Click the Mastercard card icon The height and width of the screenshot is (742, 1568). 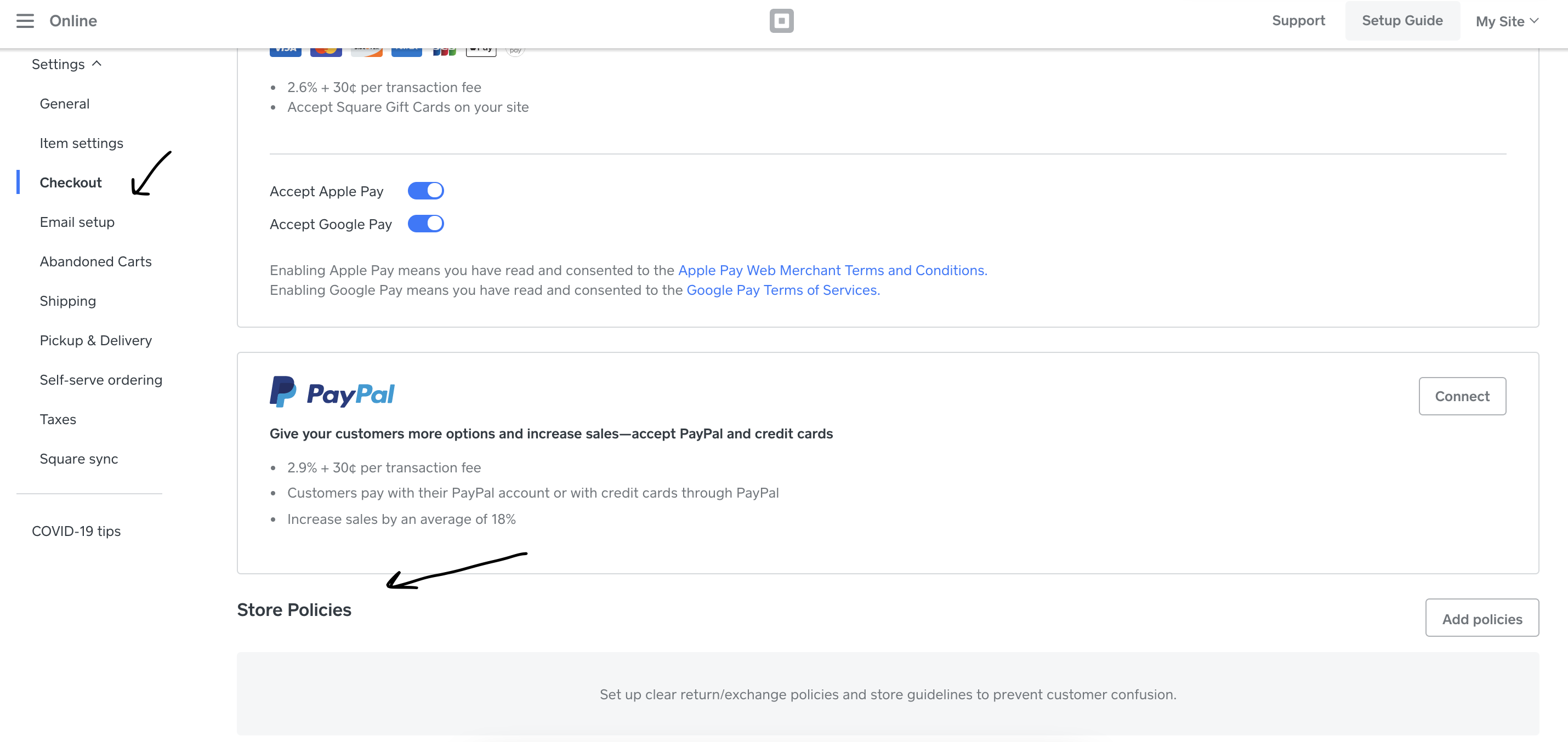tap(326, 51)
